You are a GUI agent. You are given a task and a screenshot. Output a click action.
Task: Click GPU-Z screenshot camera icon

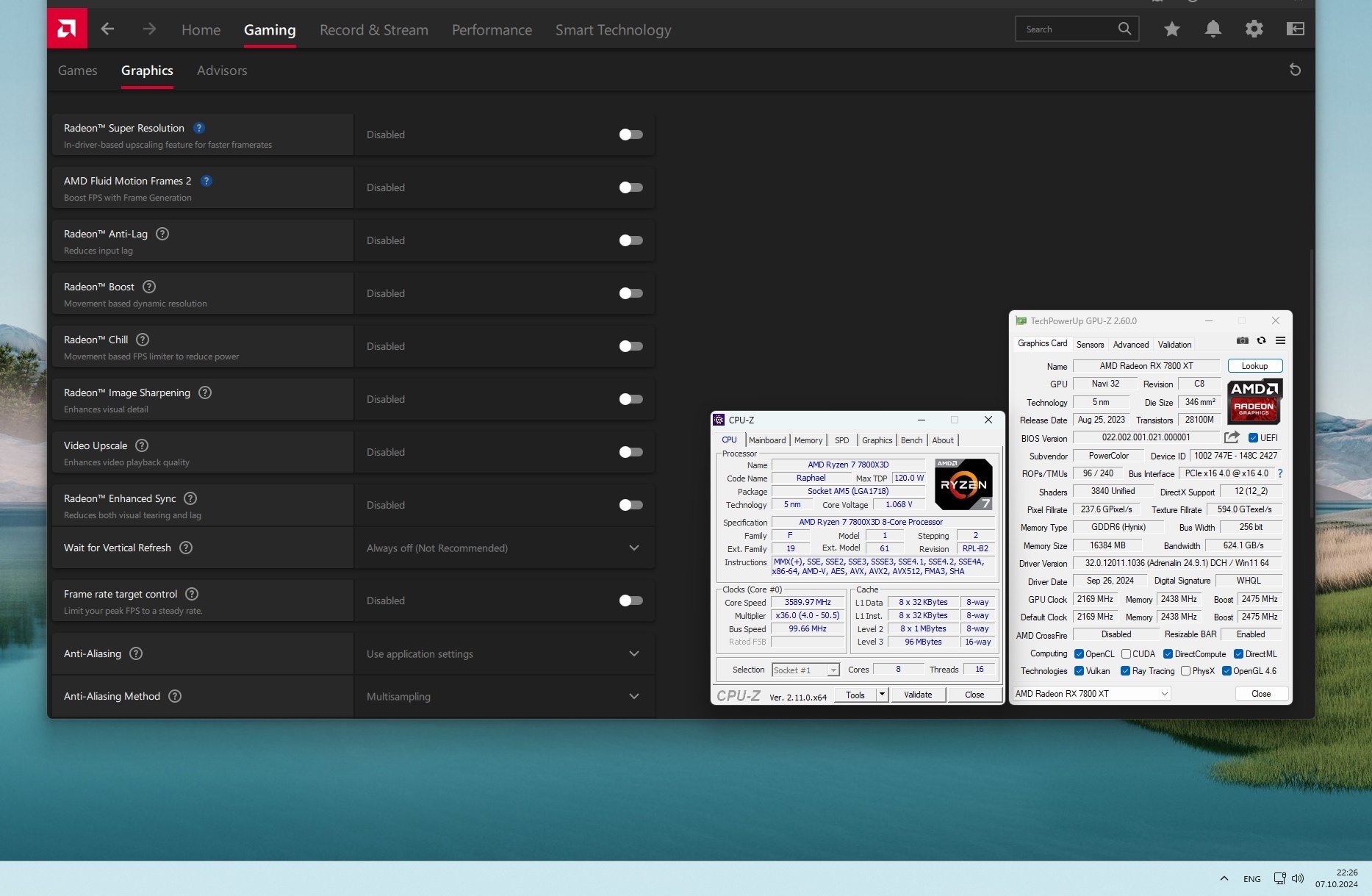[x=1243, y=340]
